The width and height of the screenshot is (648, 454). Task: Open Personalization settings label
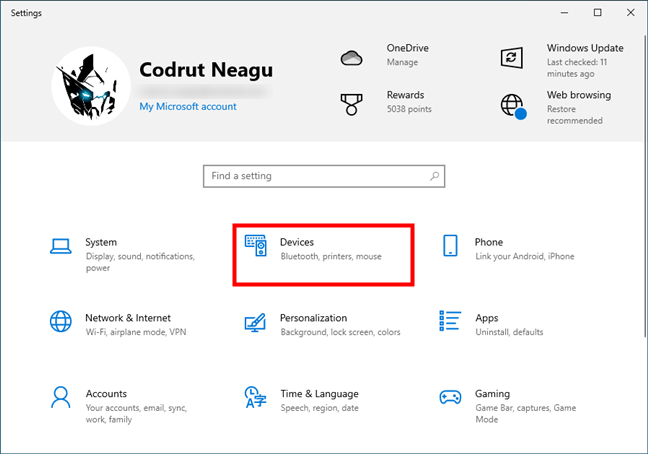click(x=313, y=318)
